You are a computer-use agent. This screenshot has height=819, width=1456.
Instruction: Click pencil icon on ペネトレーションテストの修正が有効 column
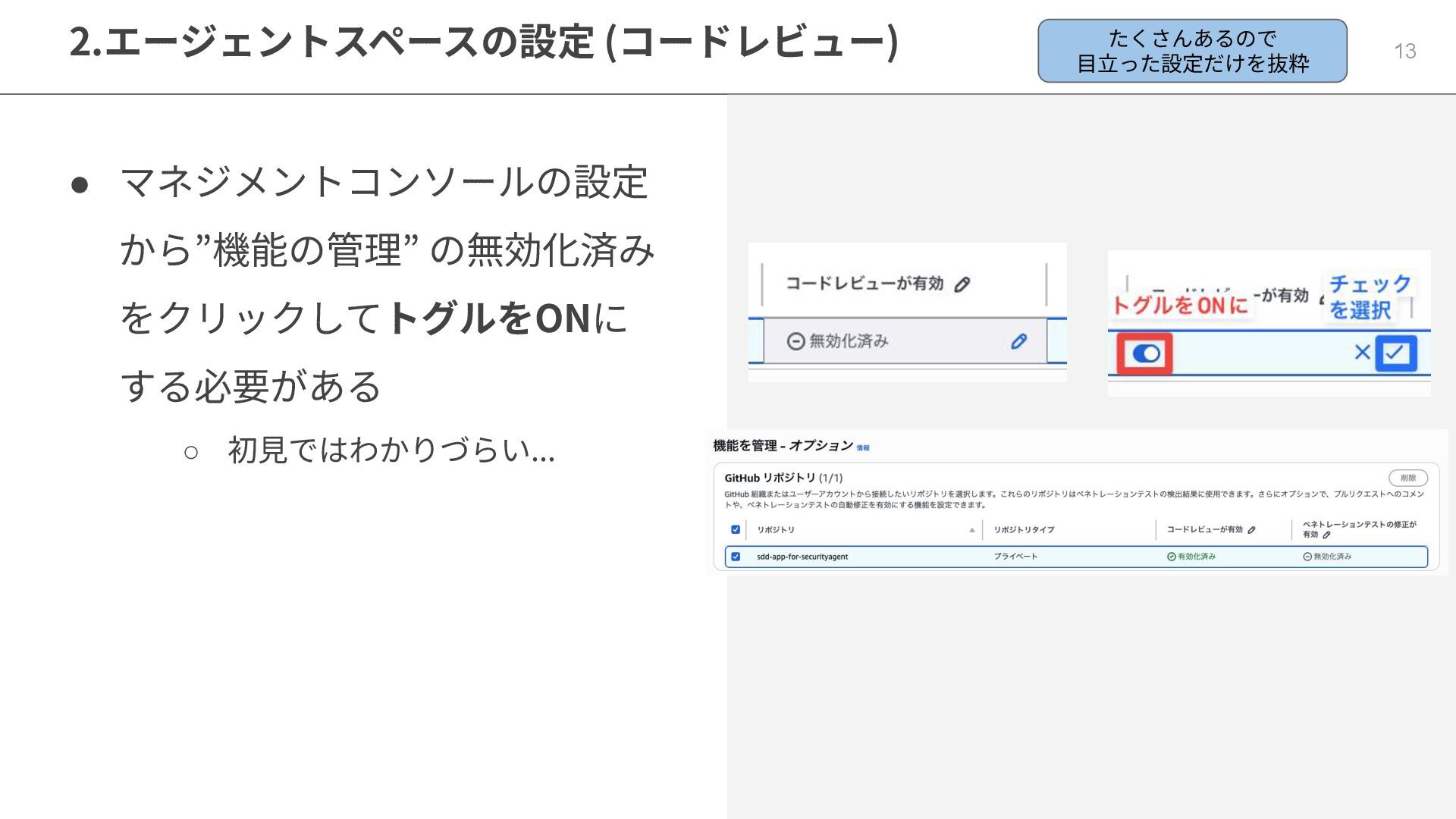click(1326, 535)
